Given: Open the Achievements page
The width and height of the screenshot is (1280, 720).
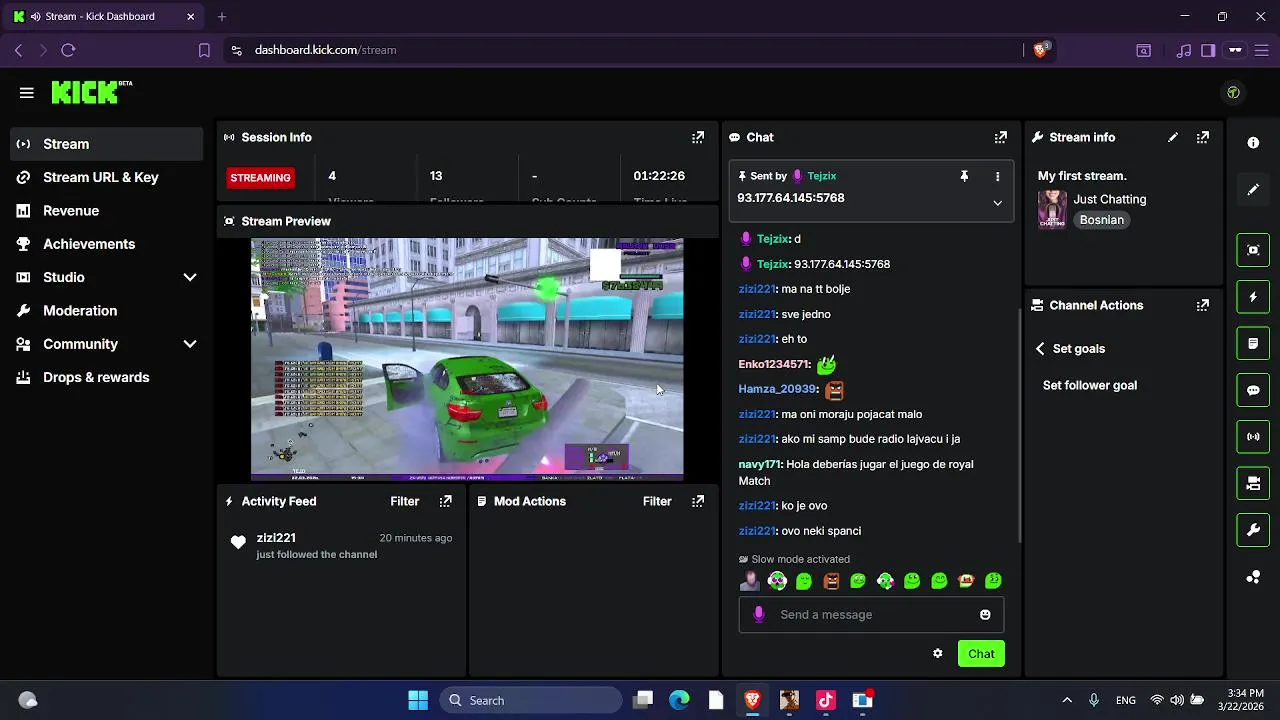Looking at the screenshot, I should tap(107, 244).
